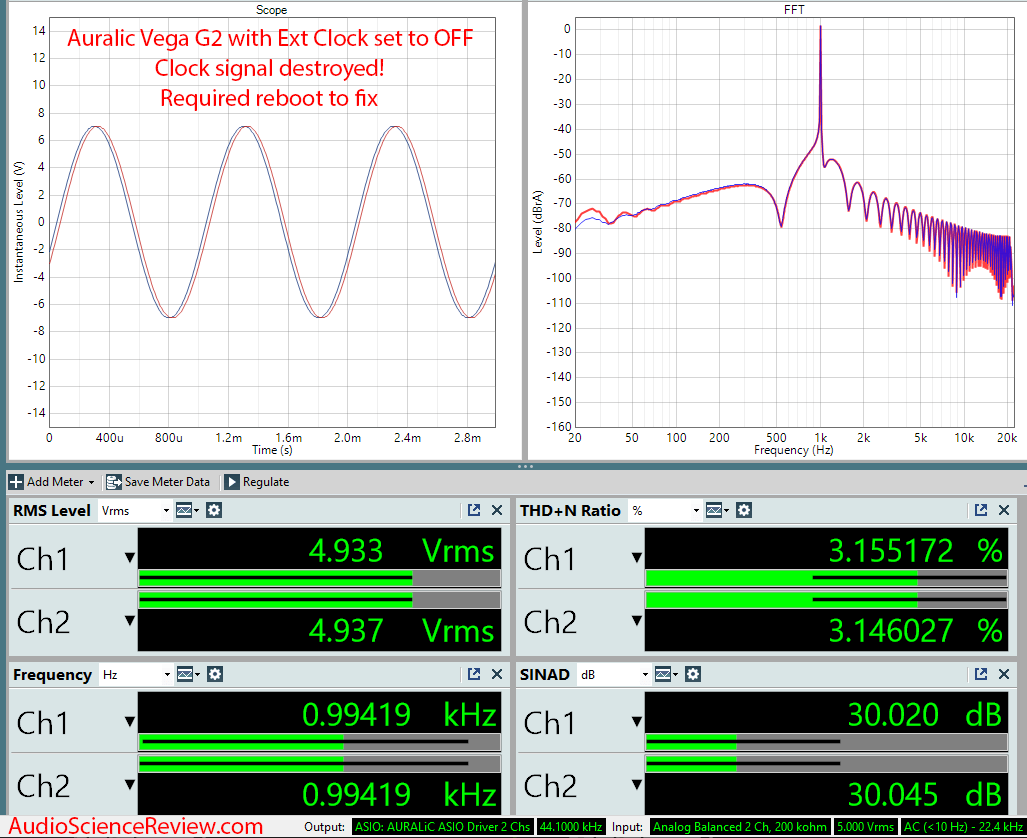Expand Ch1 options in SINAD meter
This screenshot has width=1027, height=838.
[x=637, y=721]
